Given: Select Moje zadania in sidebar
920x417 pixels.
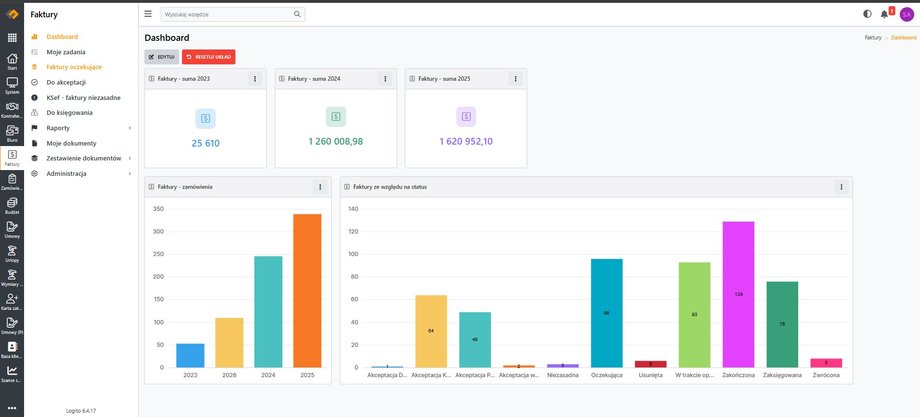Looking at the screenshot, I should [x=64, y=51].
